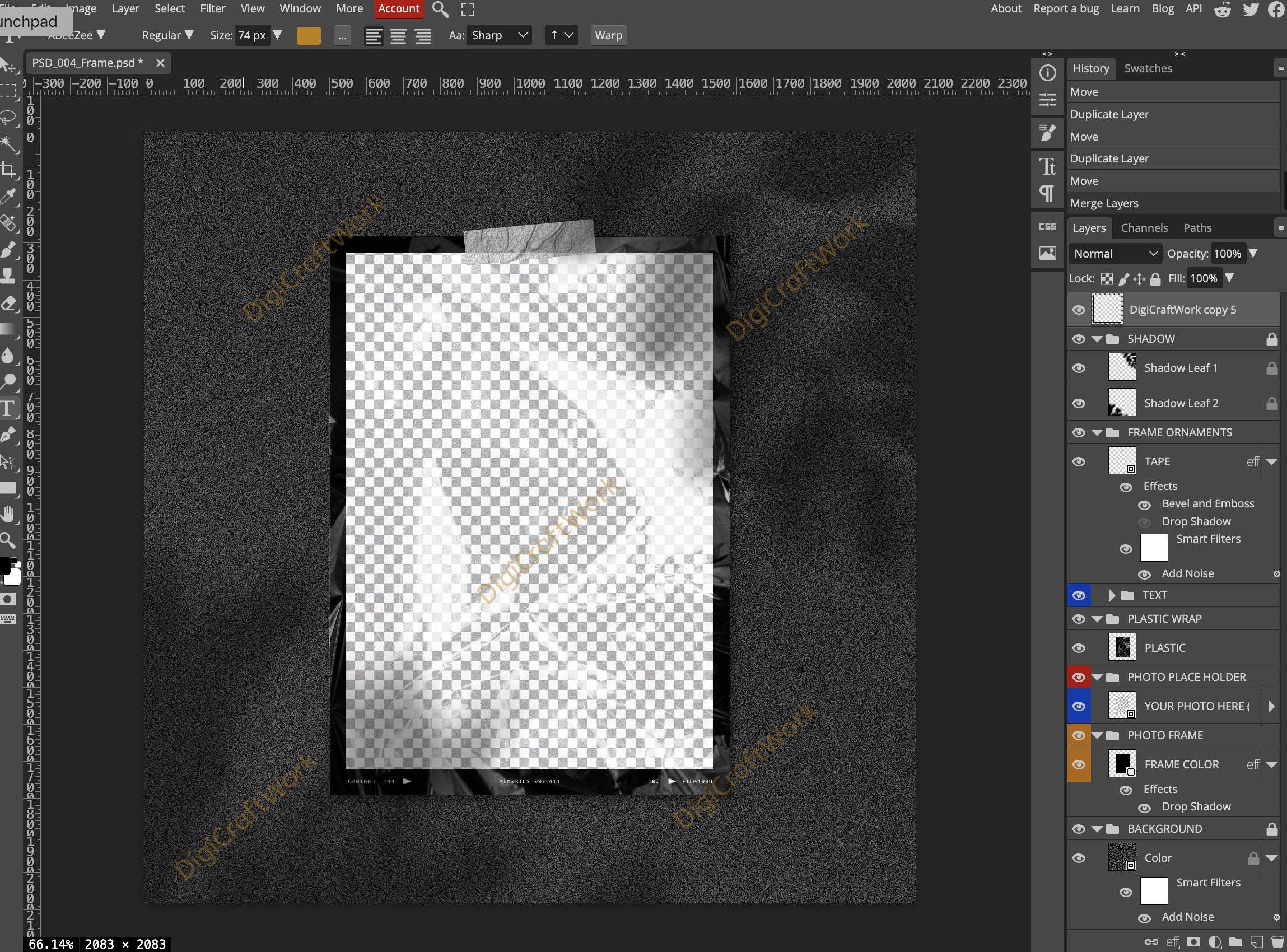Hide the PLASTIC layer
The height and width of the screenshot is (952, 1287).
1078,648
